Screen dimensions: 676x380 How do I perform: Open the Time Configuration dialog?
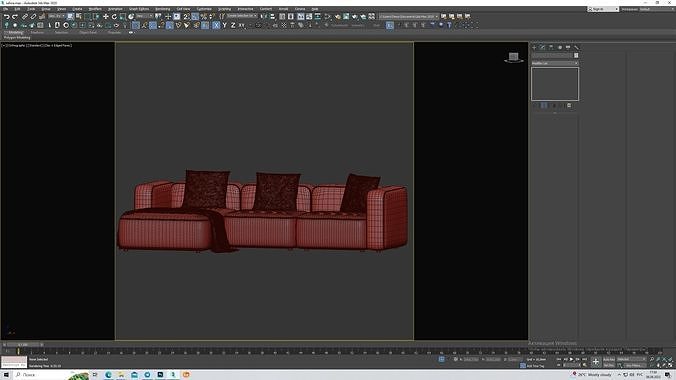point(584,365)
